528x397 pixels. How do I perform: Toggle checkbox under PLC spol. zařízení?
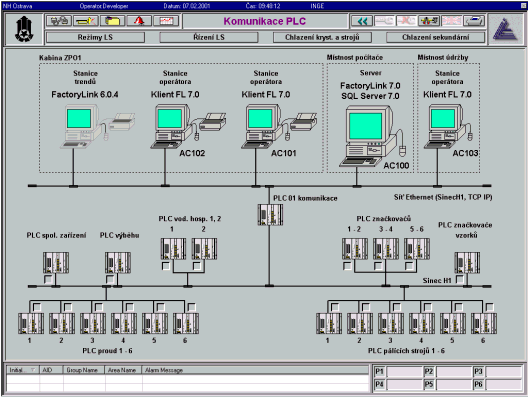pyautogui.click(x=48, y=279)
